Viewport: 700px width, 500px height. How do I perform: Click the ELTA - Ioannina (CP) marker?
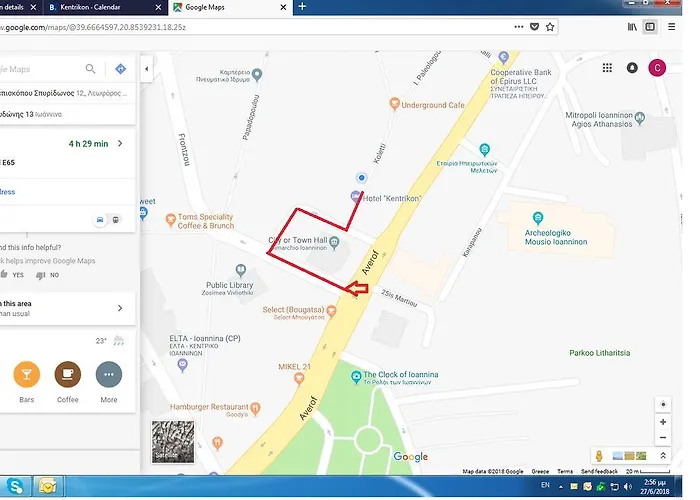point(183,366)
